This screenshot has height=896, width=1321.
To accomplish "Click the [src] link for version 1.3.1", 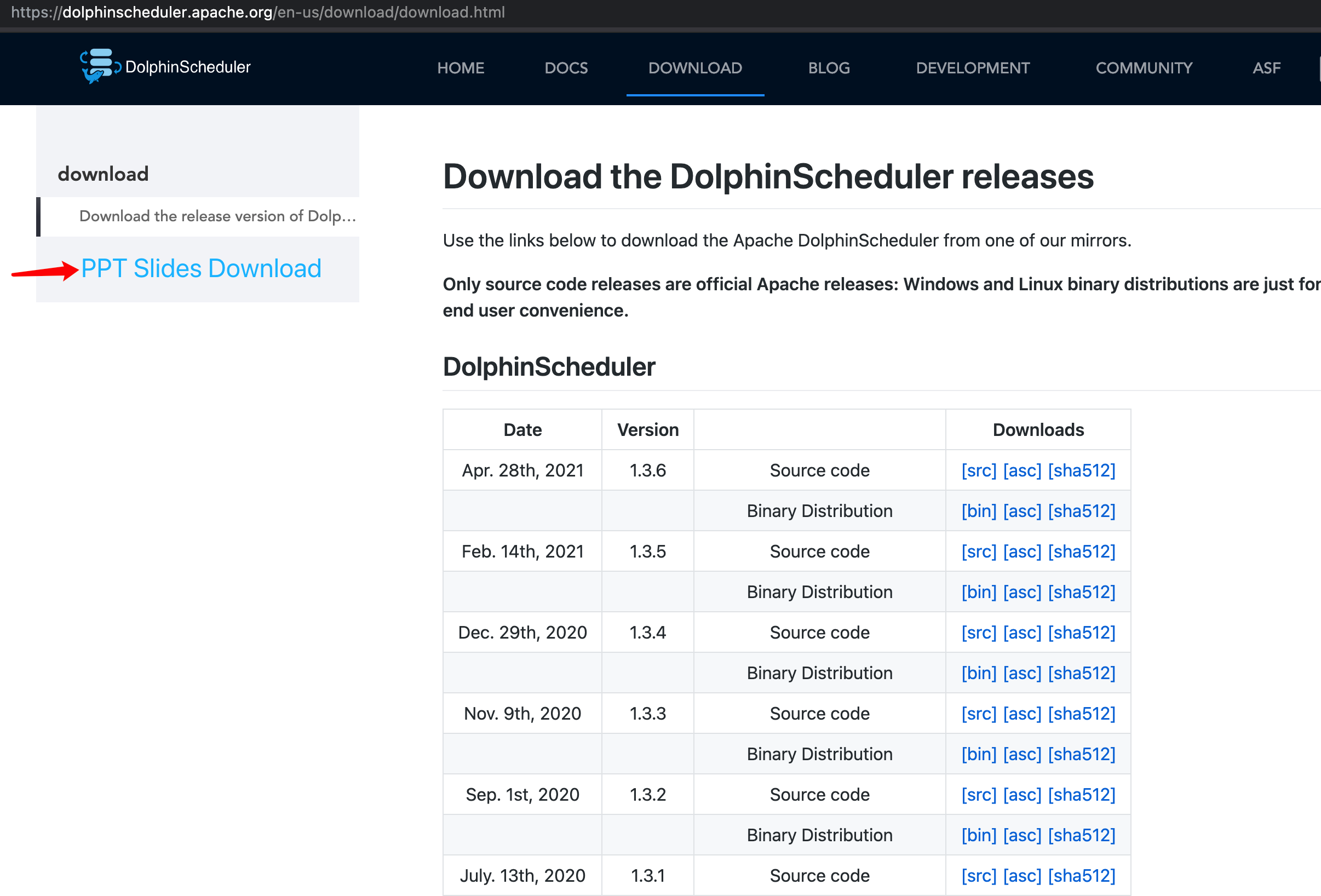I will coord(978,876).
